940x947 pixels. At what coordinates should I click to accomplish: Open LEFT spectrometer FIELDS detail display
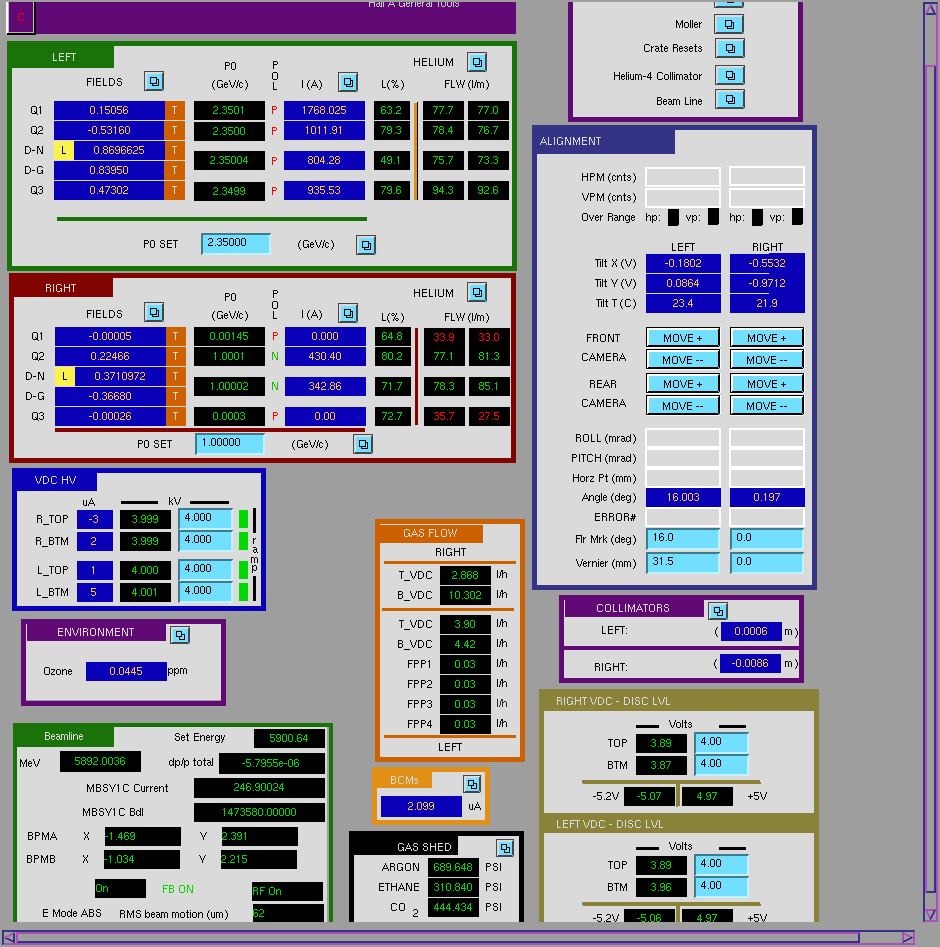click(154, 81)
